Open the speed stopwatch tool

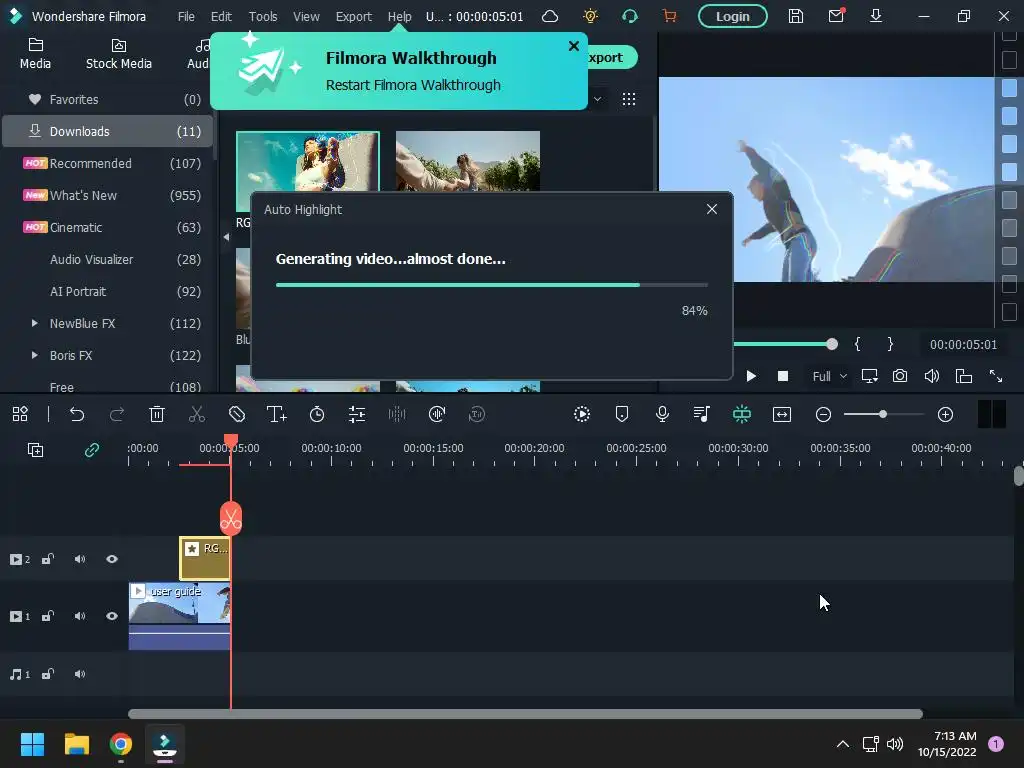click(x=317, y=414)
